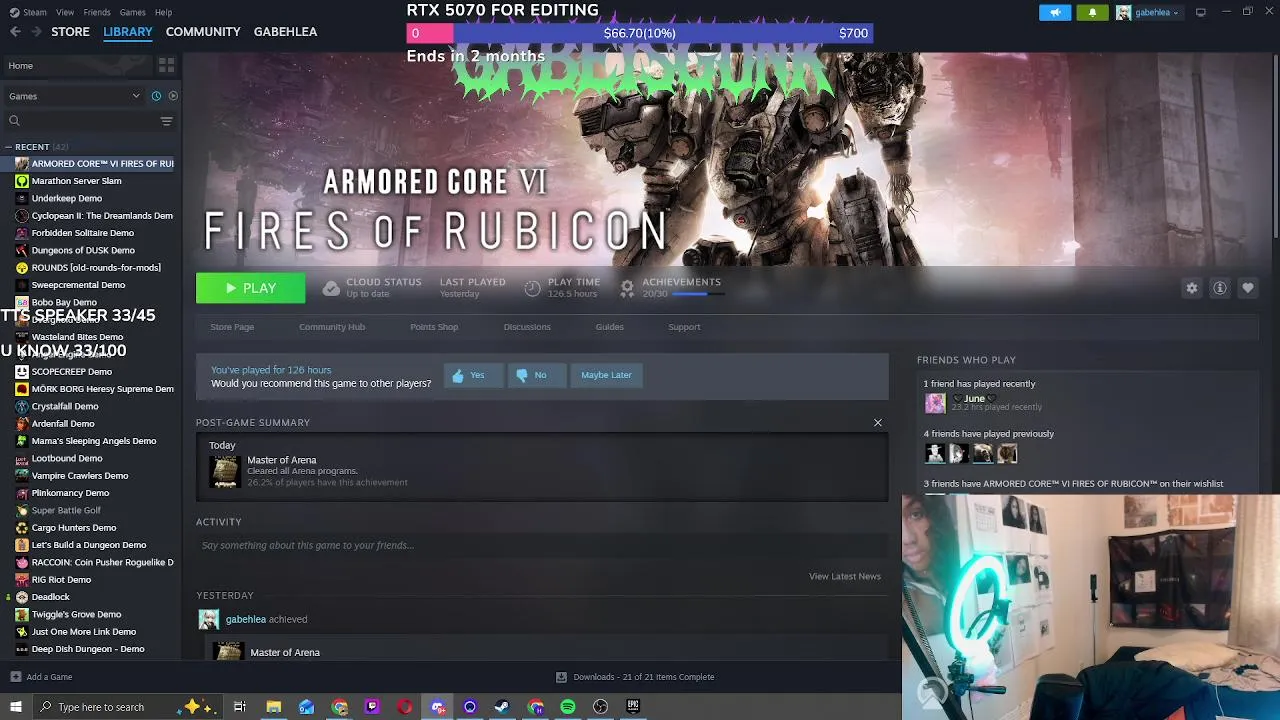Open game settings gear icon
The image size is (1280, 720).
1192,288
